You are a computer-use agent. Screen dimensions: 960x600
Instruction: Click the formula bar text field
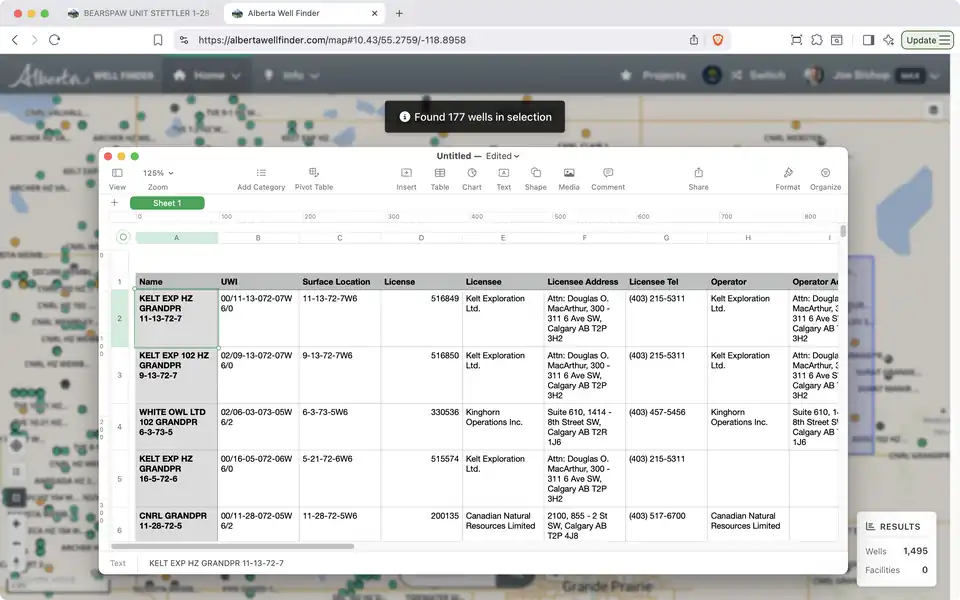490,563
